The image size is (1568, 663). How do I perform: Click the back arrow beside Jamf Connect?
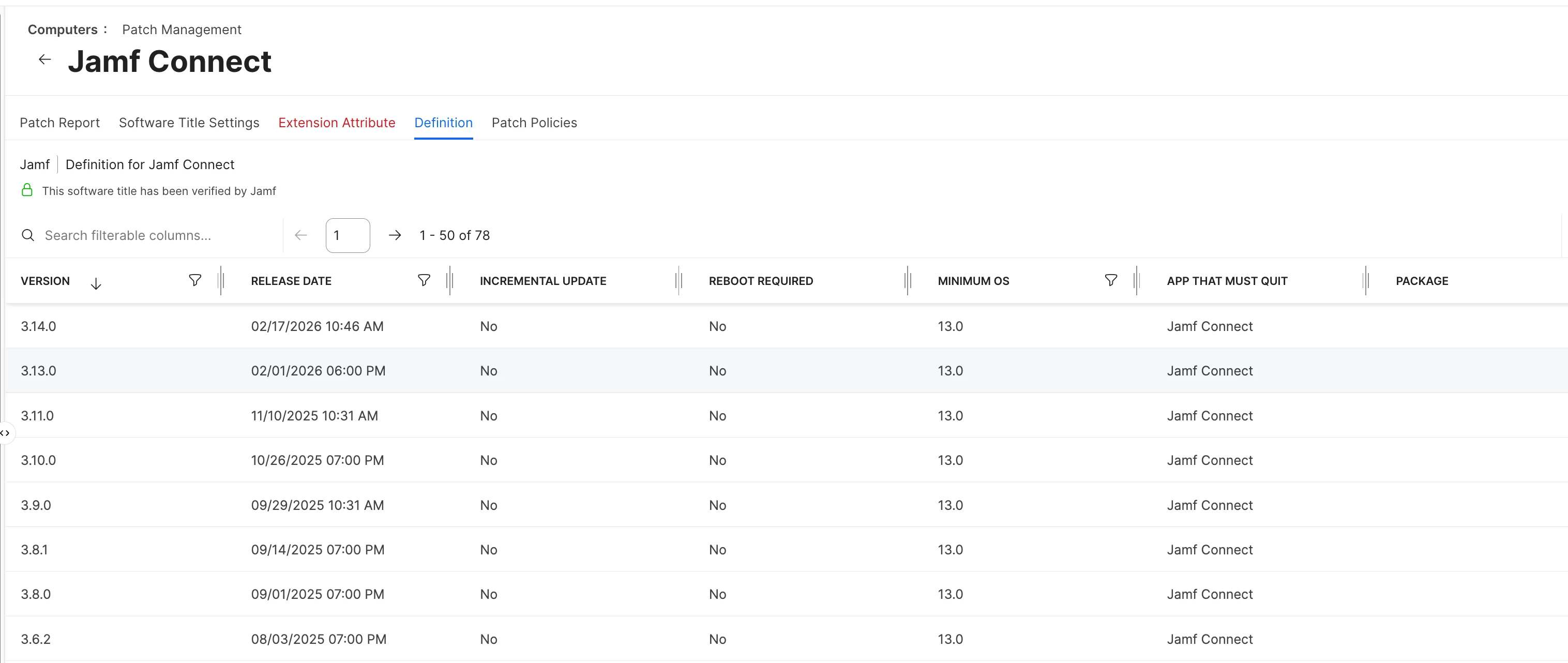point(44,59)
